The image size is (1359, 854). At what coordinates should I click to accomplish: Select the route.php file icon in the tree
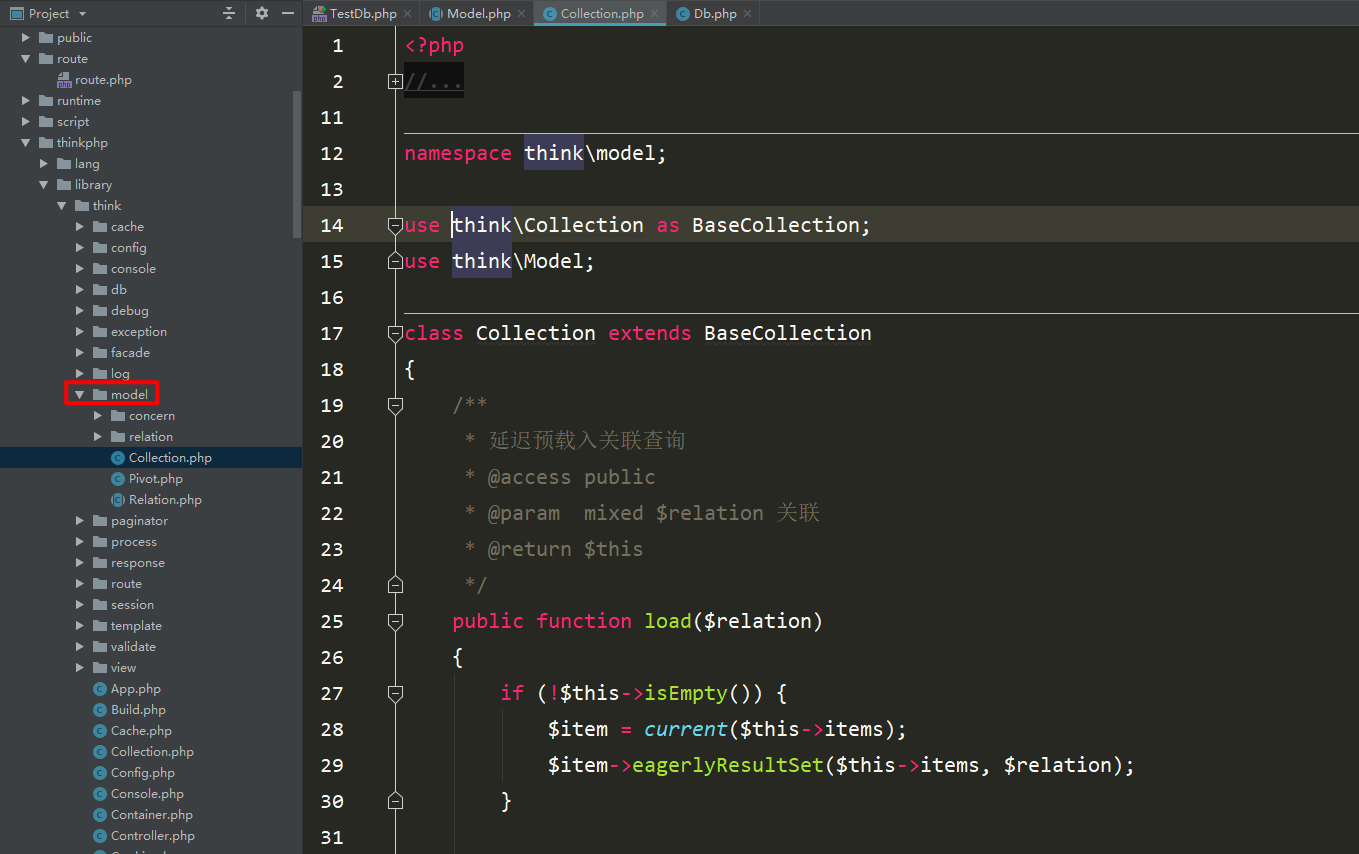65,80
